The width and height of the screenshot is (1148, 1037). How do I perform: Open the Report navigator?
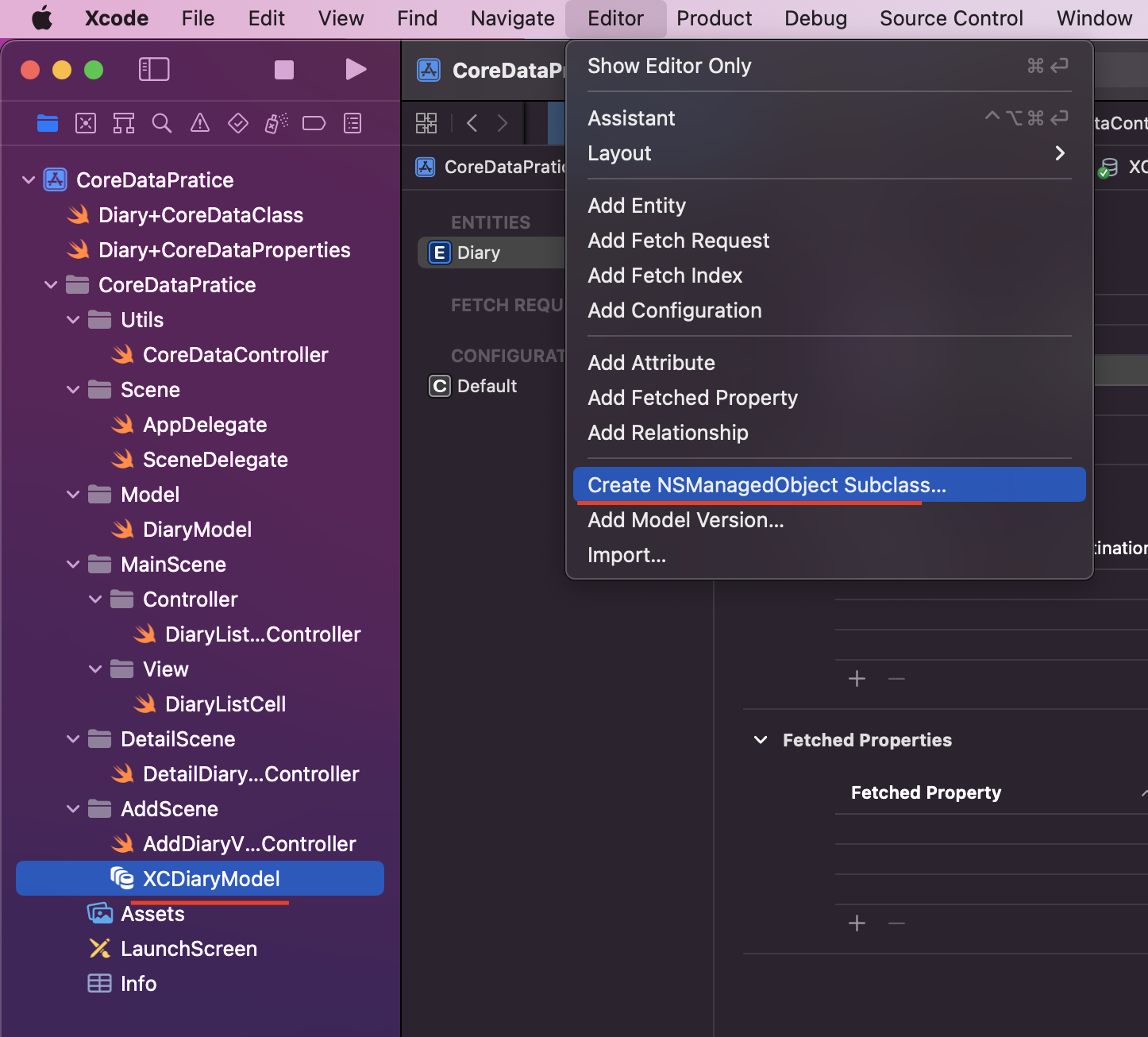click(x=352, y=123)
